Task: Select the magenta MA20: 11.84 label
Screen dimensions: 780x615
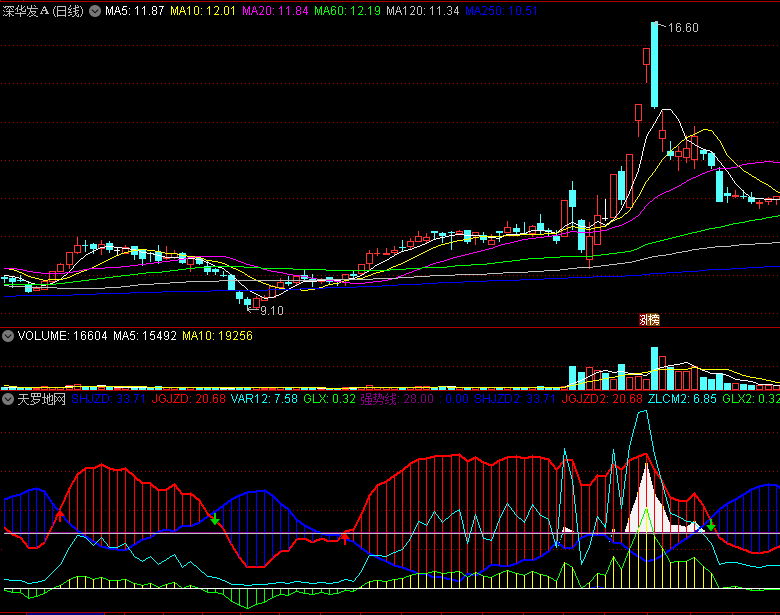Action: [x=275, y=11]
